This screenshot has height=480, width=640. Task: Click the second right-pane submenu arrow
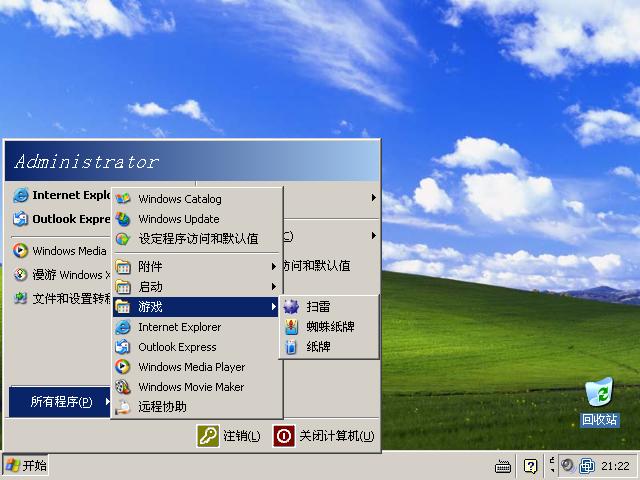coord(373,236)
